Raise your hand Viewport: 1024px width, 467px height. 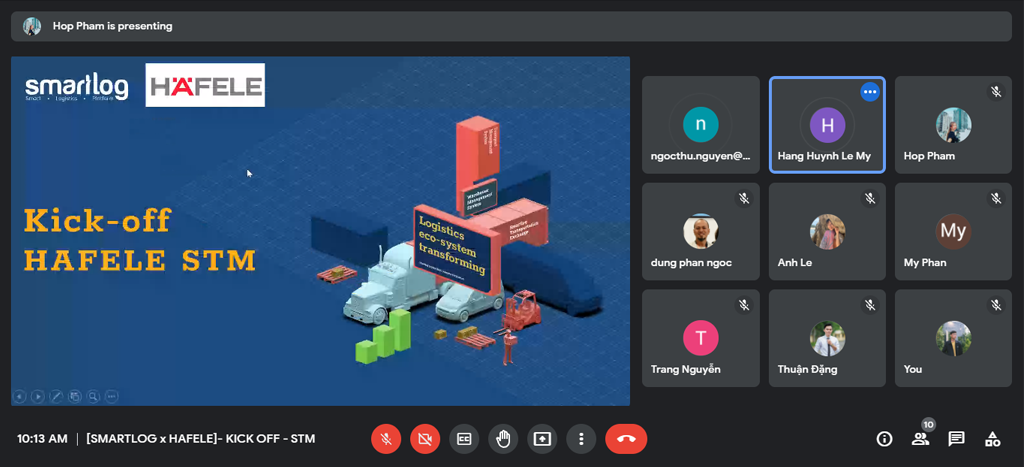503,438
